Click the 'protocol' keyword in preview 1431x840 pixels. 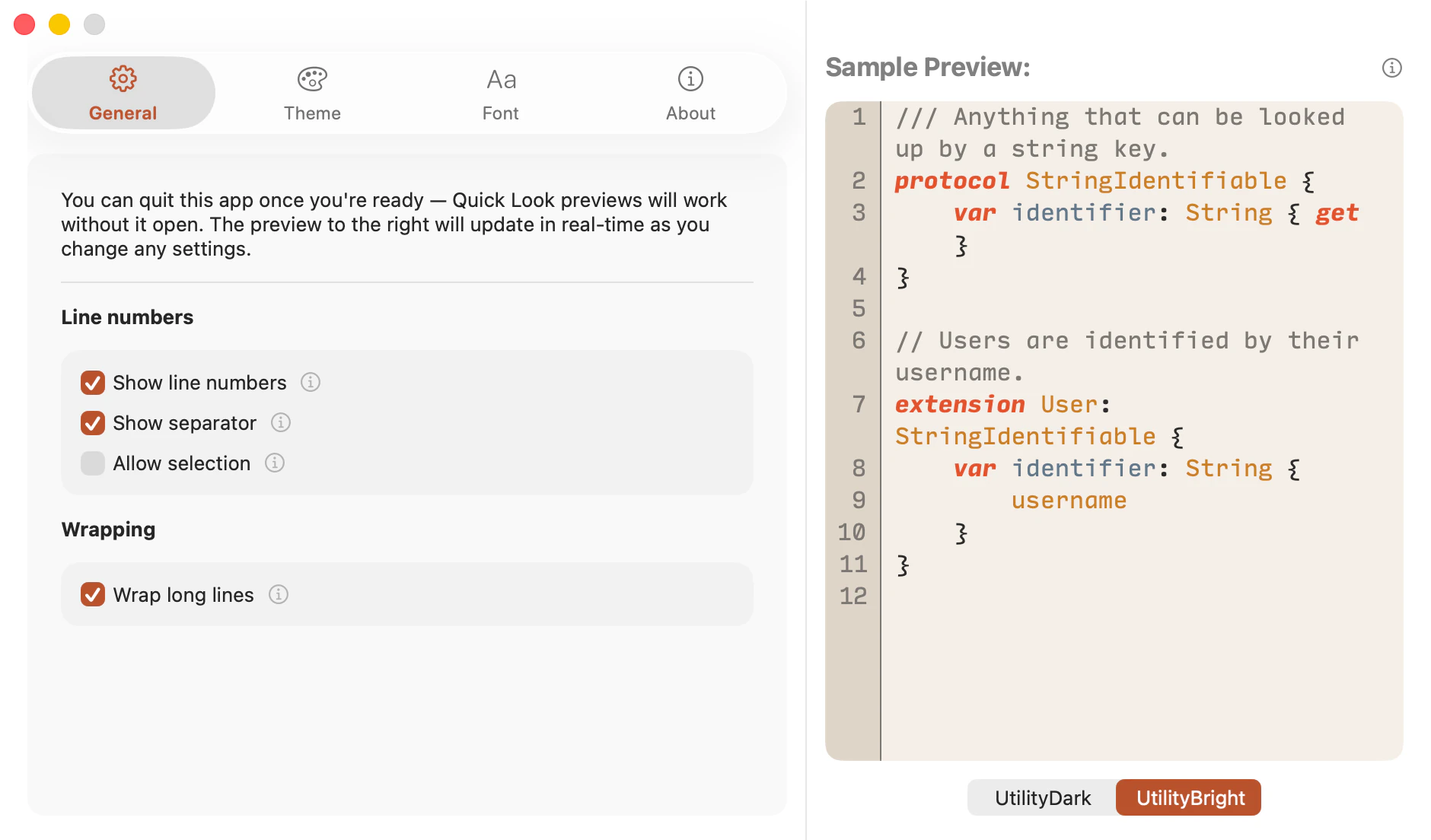(952, 181)
